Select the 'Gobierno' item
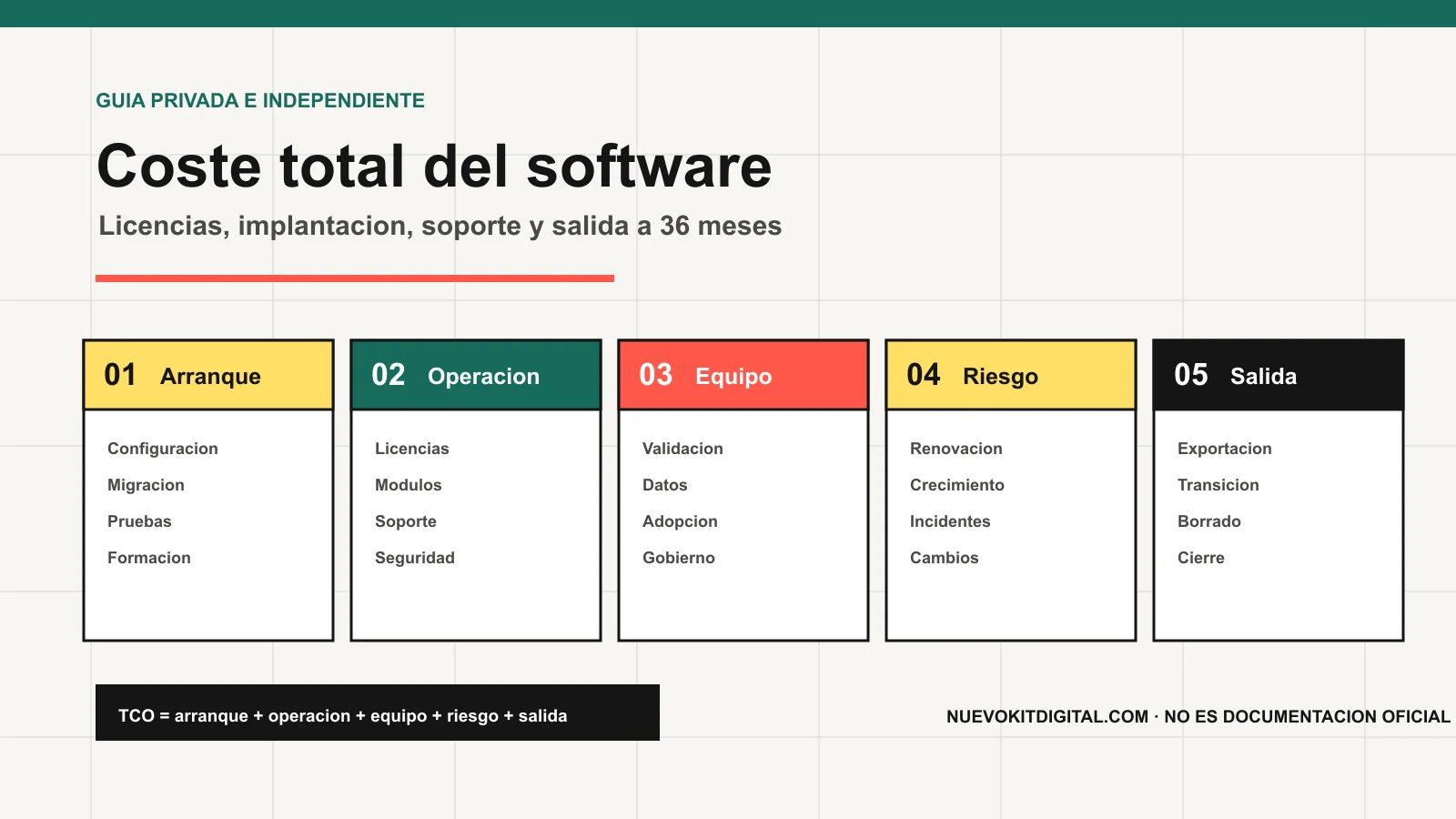Viewport: 1456px width, 819px height. [679, 558]
